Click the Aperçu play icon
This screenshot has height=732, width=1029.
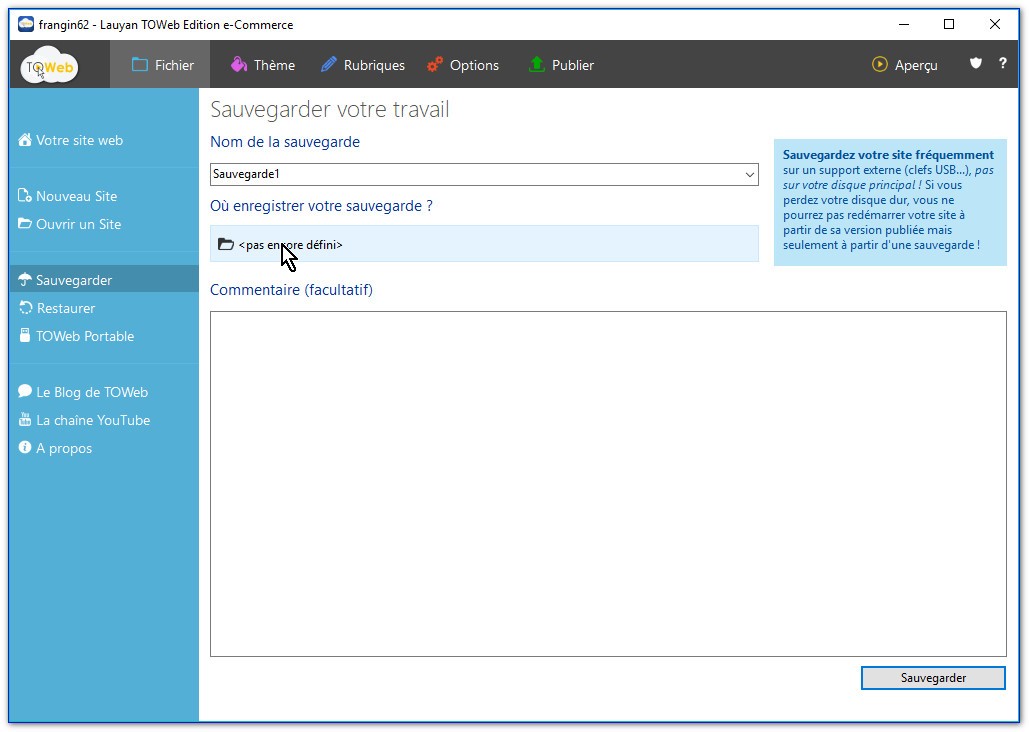[x=880, y=64]
